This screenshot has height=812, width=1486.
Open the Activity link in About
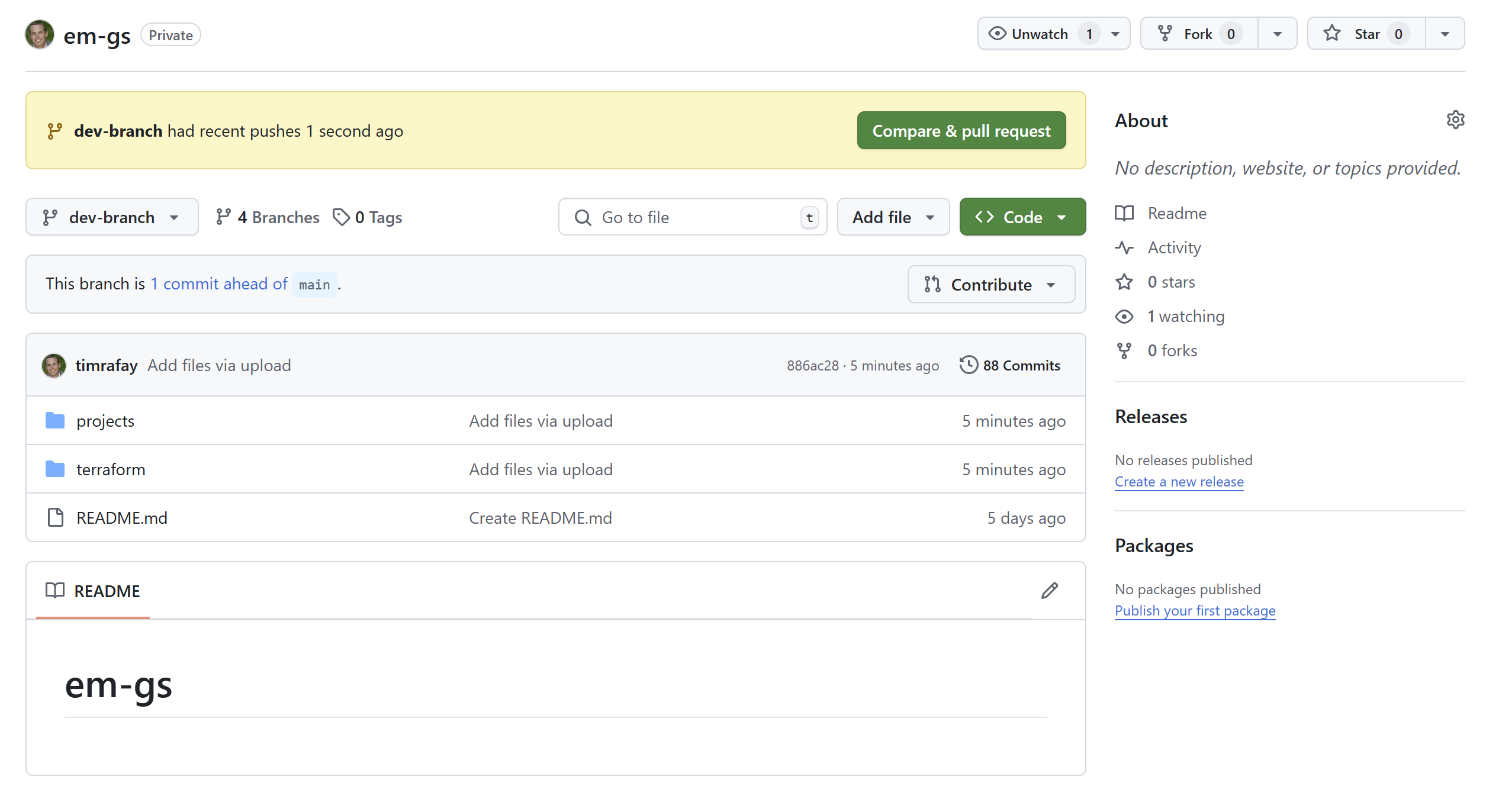1173,247
